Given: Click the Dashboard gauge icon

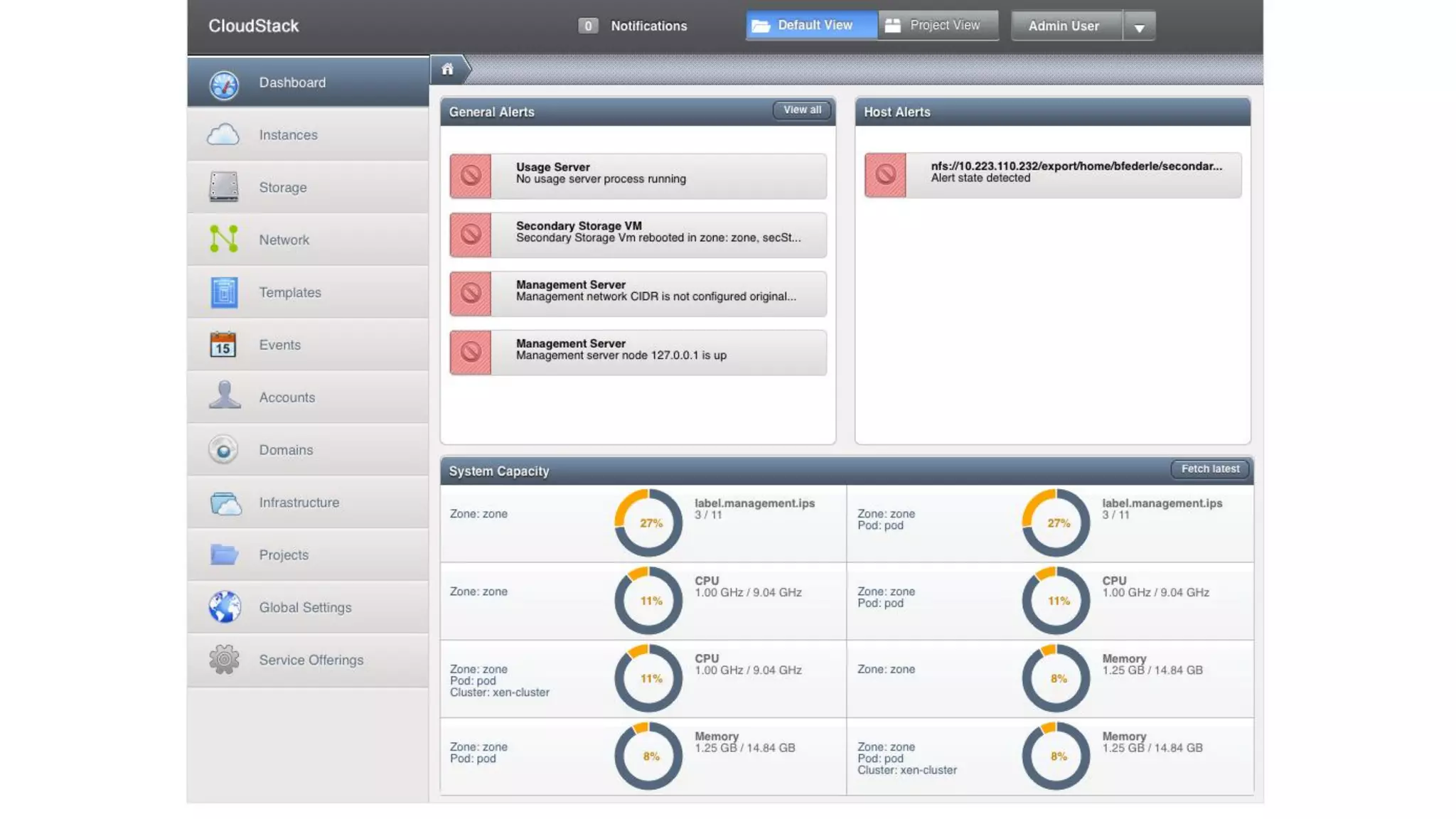Looking at the screenshot, I should coord(224,85).
